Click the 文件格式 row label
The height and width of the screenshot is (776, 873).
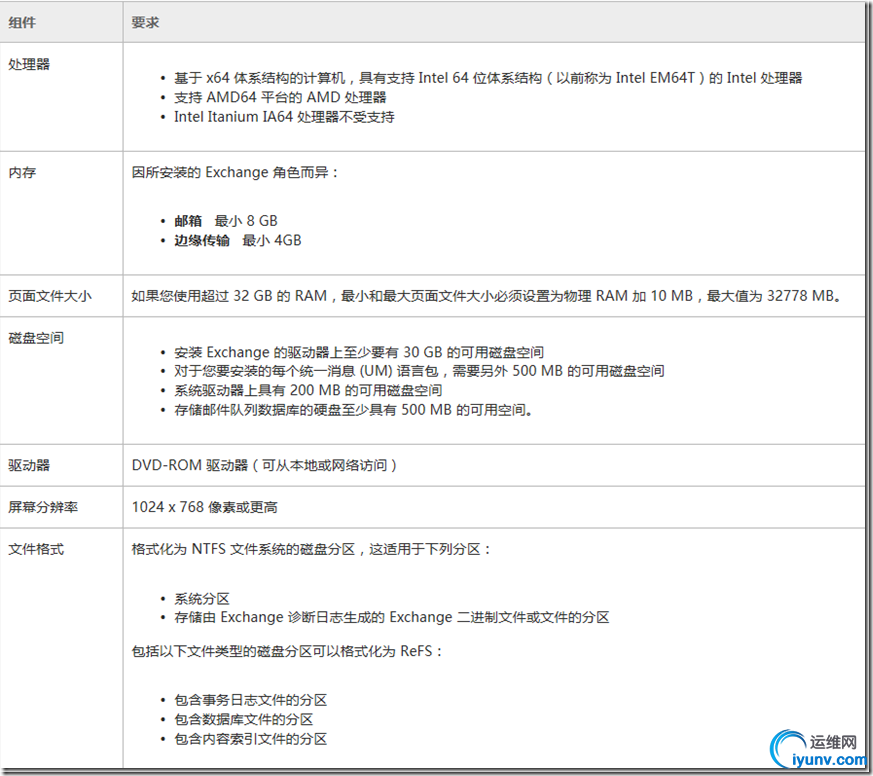click(36, 549)
